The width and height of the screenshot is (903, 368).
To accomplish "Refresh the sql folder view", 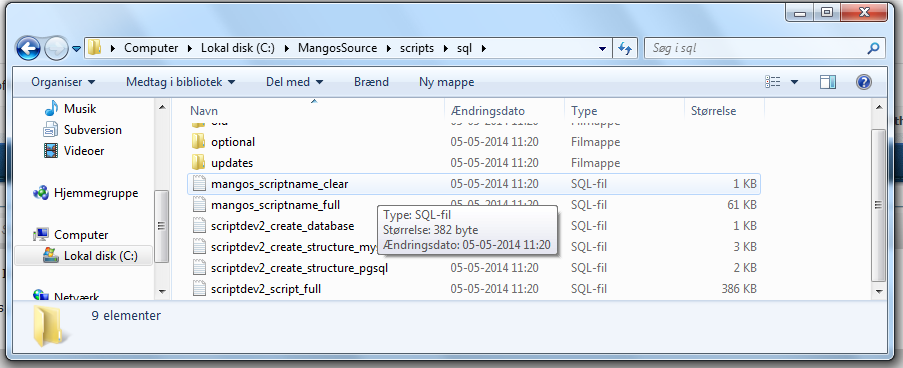I will coord(625,49).
